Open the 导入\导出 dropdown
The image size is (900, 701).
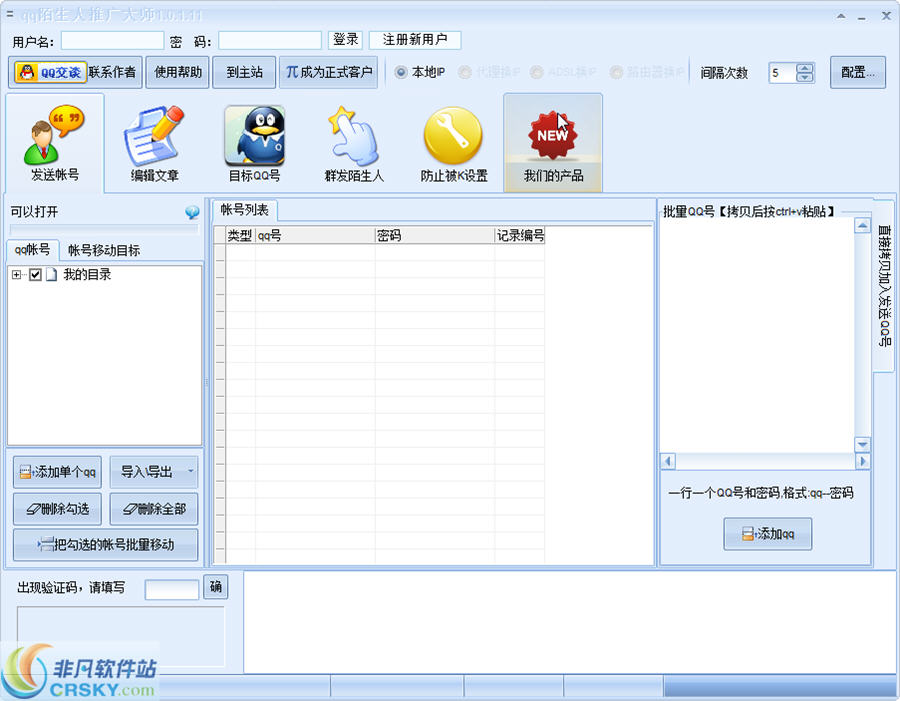click(x=154, y=472)
